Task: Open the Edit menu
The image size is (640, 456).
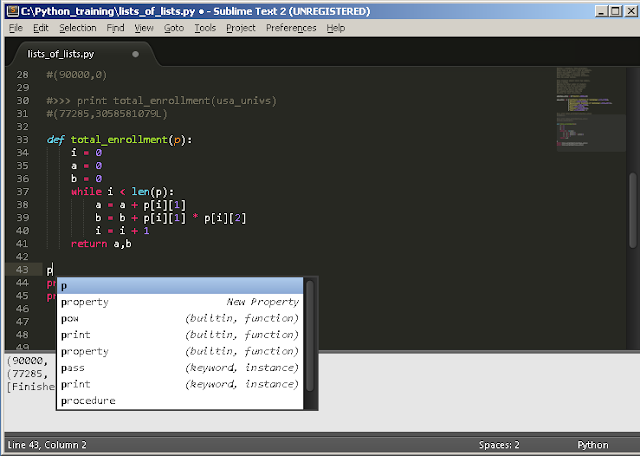Action: 41,28
